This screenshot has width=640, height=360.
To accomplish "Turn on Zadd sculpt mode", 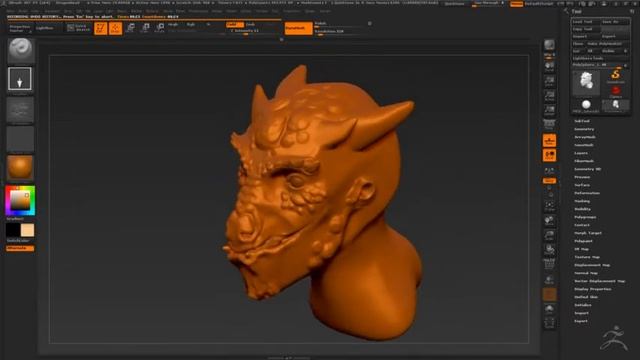I will 234,24.
